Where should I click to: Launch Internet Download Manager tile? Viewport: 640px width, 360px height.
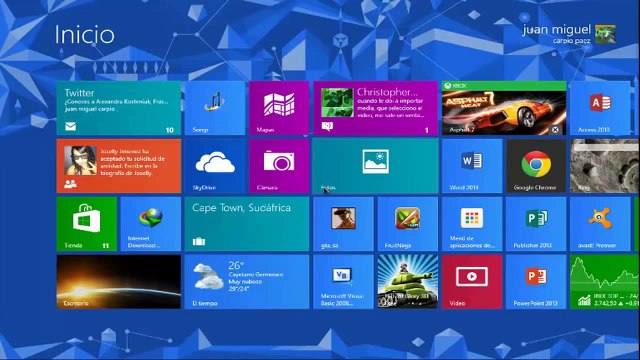point(151,224)
